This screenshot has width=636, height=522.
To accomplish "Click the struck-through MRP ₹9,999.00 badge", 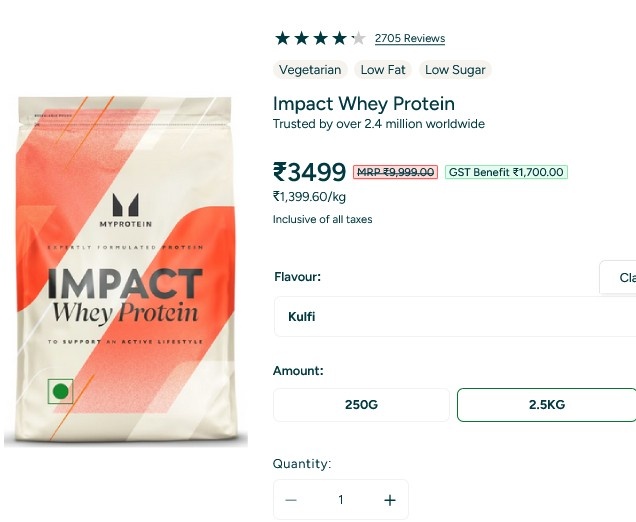I will click(396, 172).
